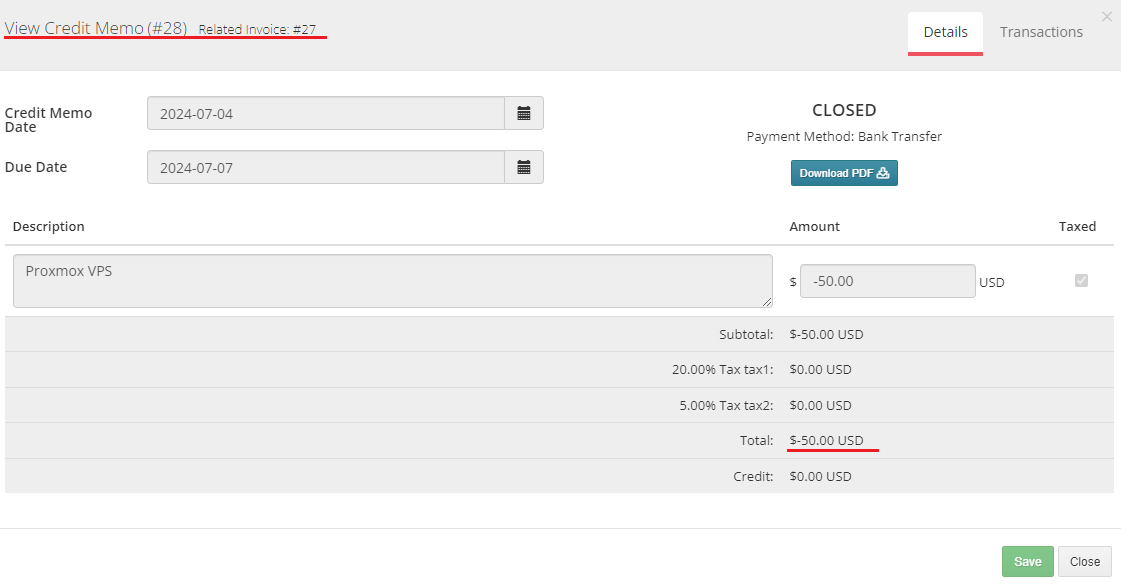Toggle the Taxed checkbox for Proxmox VPS
This screenshot has height=584, width=1121.
tap(1081, 280)
